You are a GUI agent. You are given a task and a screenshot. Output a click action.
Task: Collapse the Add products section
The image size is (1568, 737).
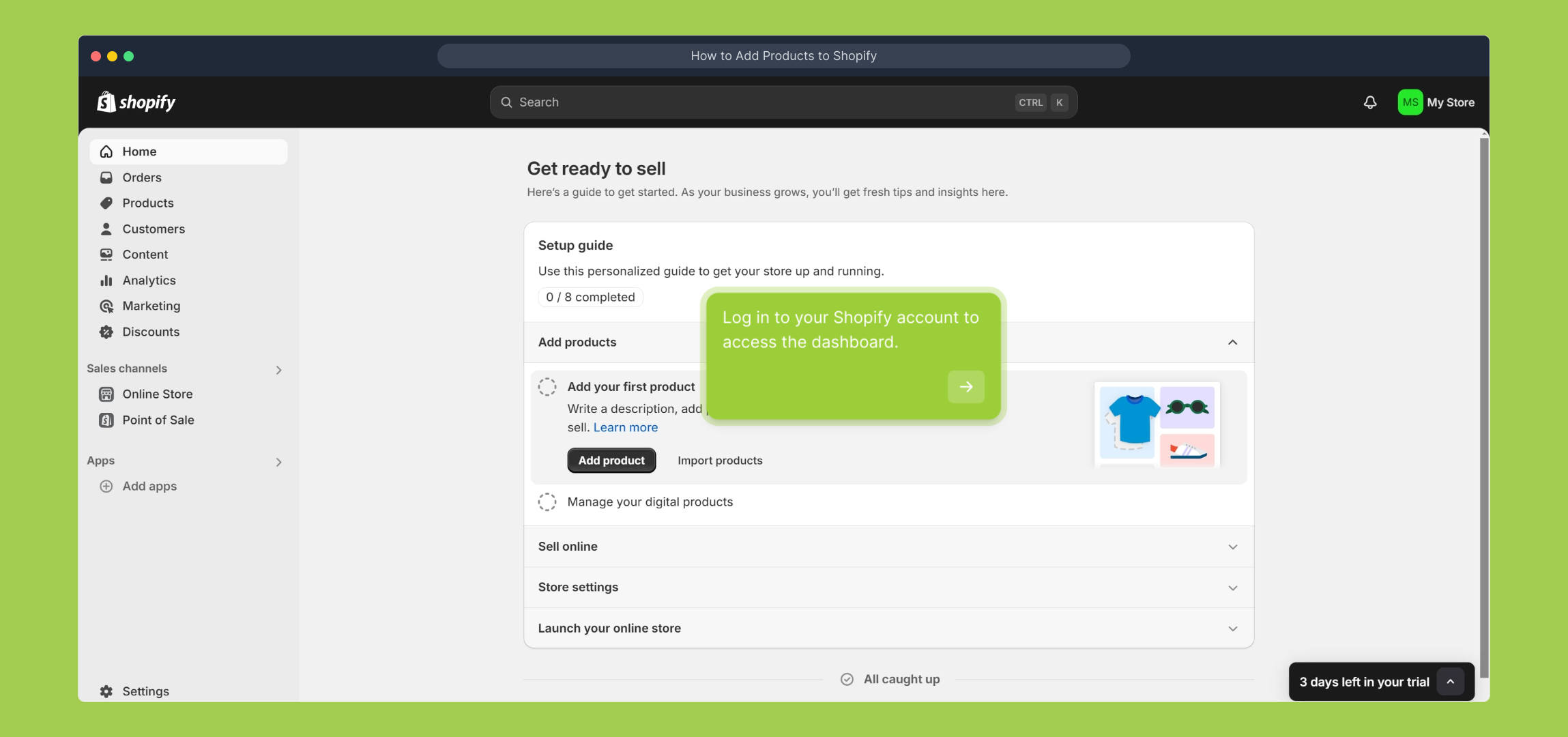(1232, 343)
